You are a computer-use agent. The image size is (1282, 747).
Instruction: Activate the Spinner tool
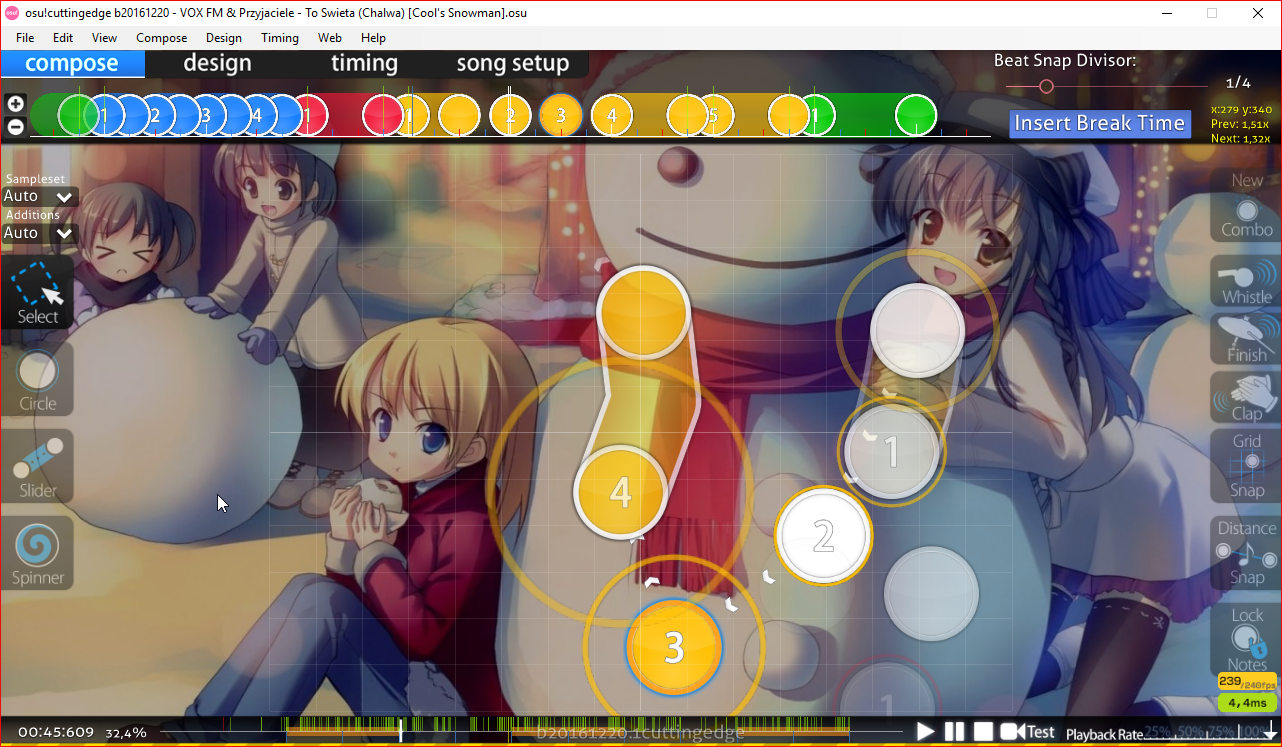click(38, 554)
